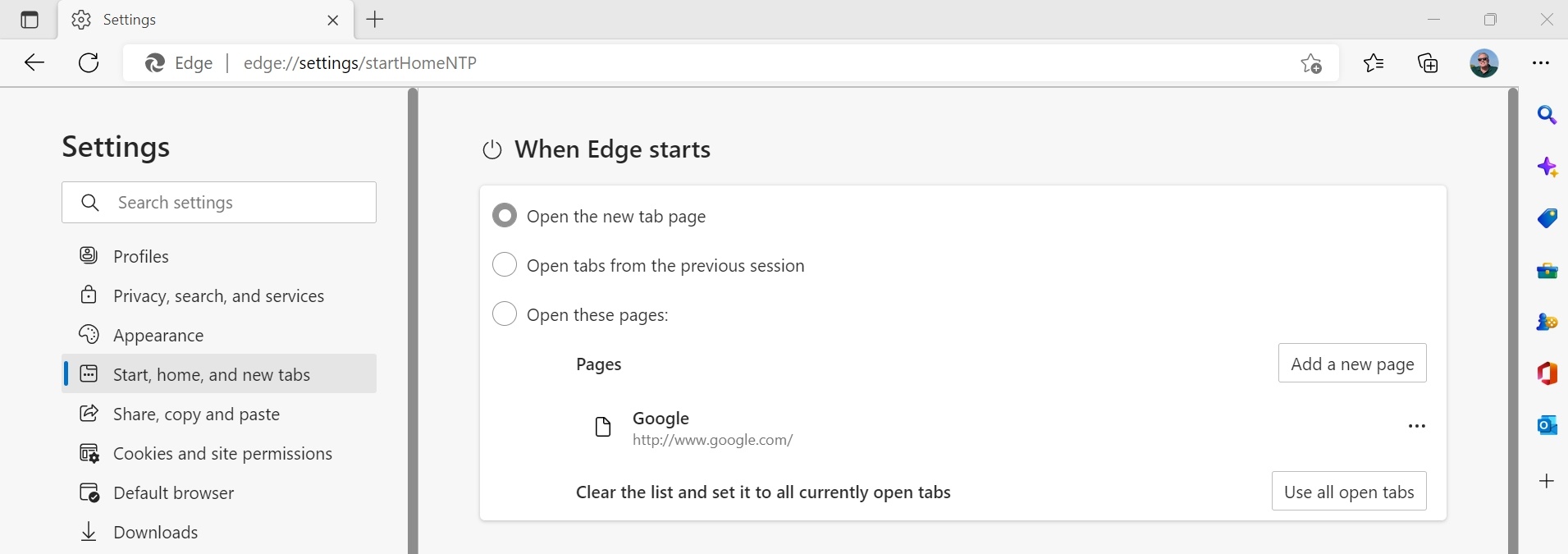The image size is (1568, 554).
Task: Open the Shopping tag sidebar icon
Action: click(1547, 218)
